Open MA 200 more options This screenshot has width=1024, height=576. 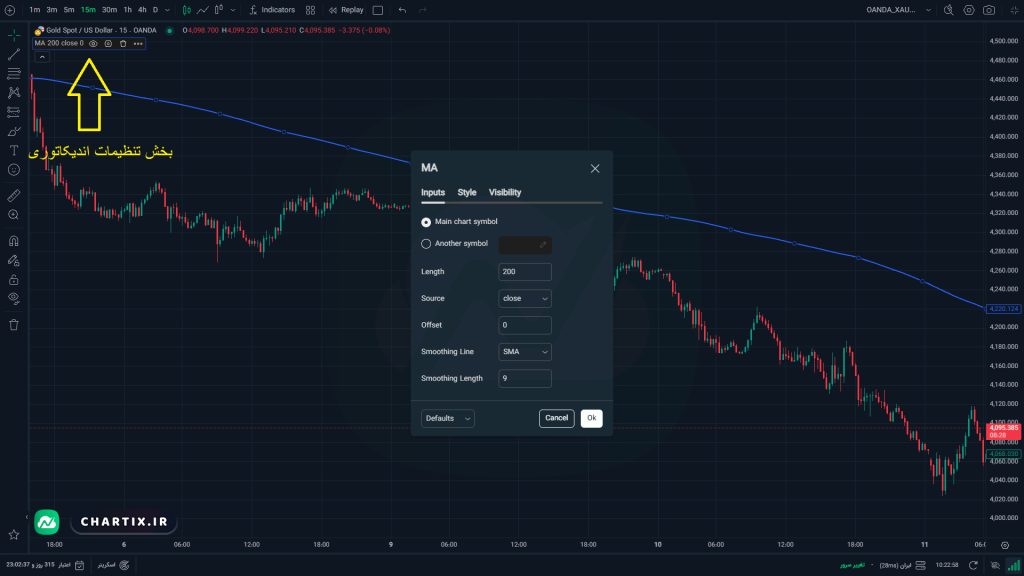point(138,44)
